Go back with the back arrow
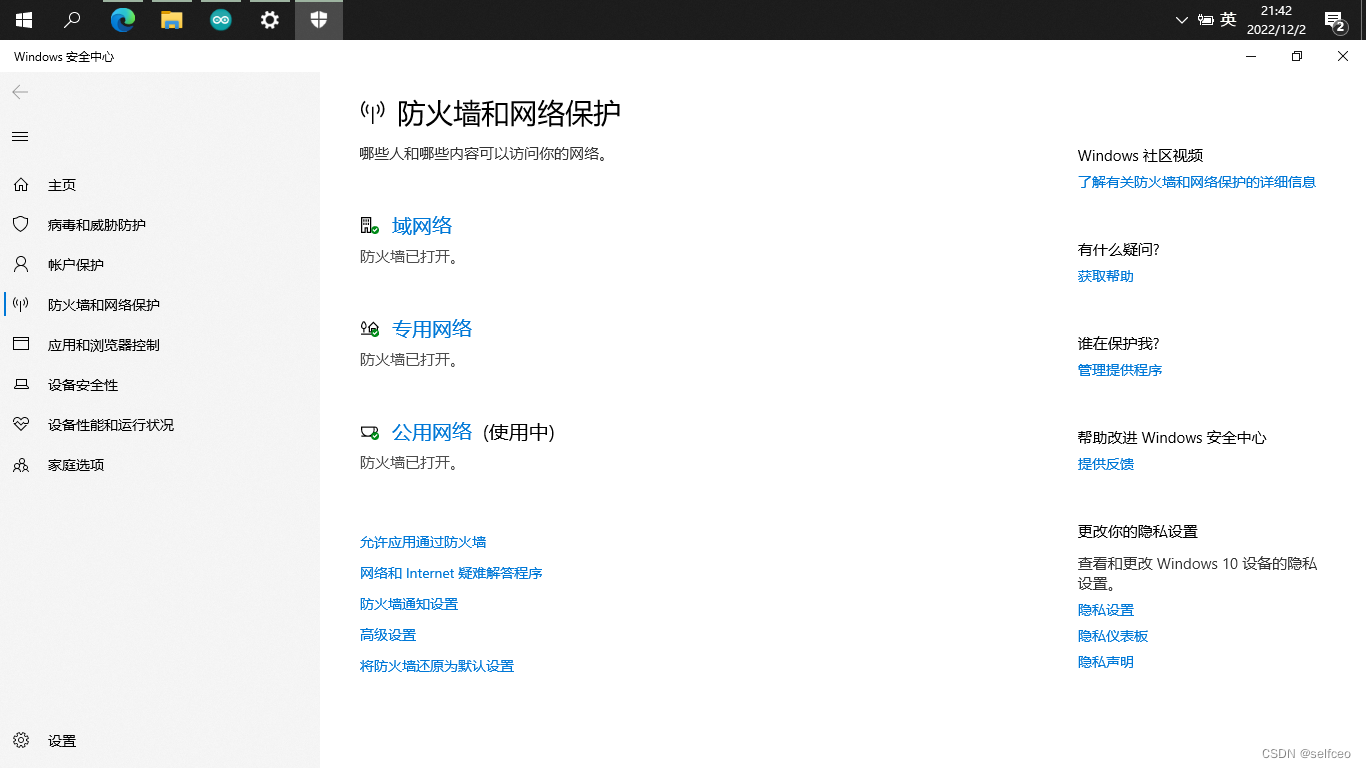Image resolution: width=1366 pixels, height=768 pixels. pos(20,92)
